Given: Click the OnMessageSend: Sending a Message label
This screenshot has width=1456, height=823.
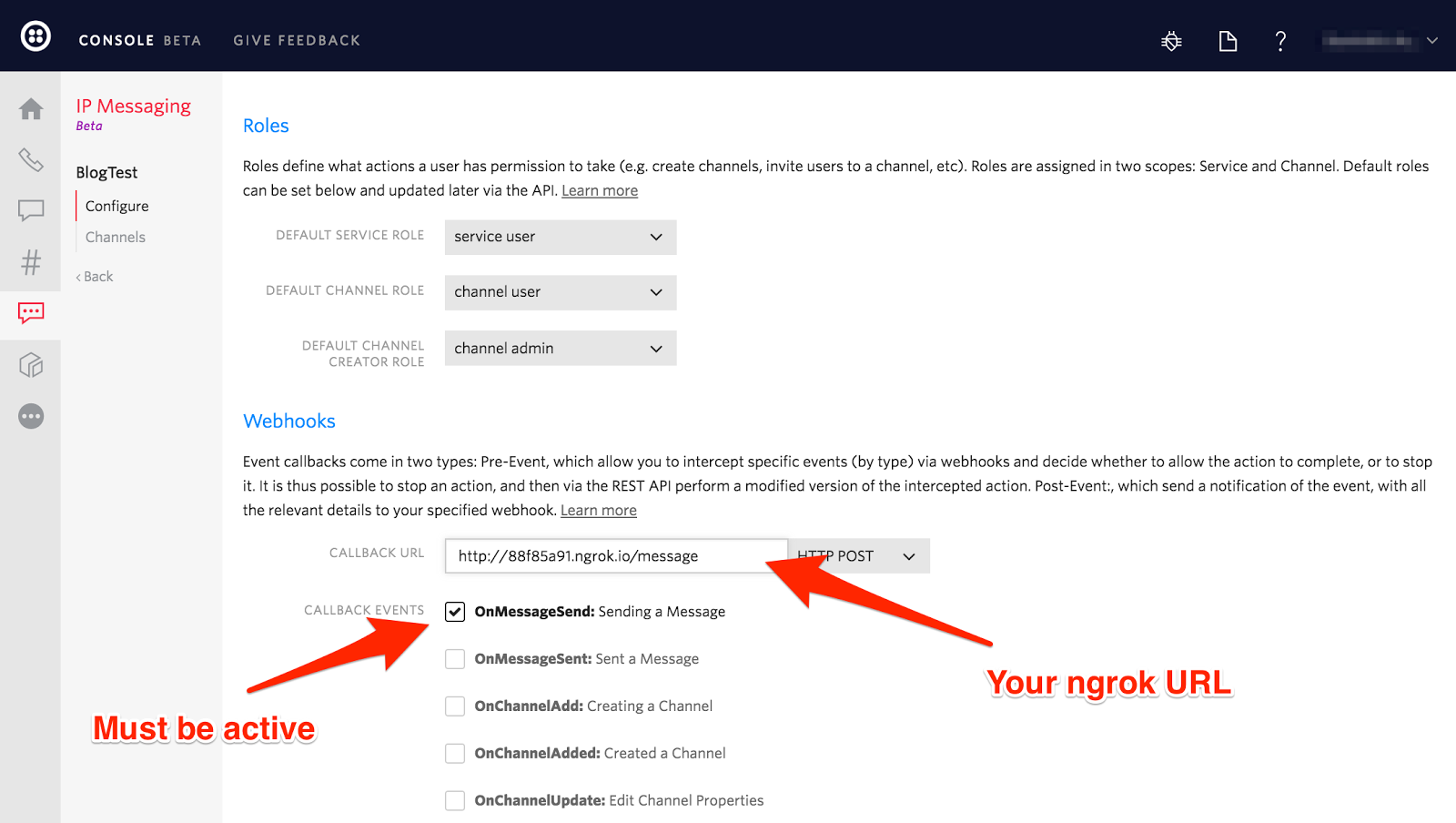Looking at the screenshot, I should [600, 612].
